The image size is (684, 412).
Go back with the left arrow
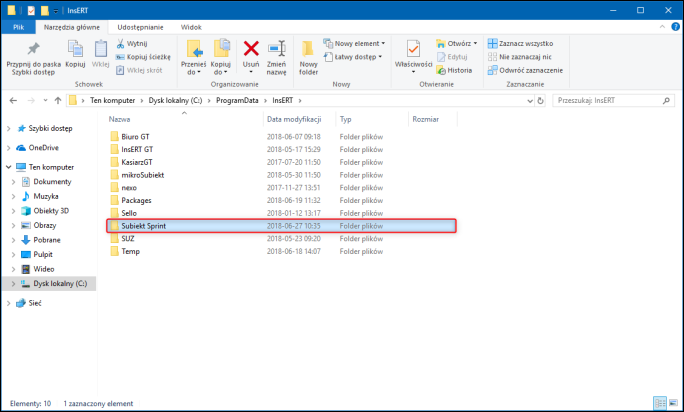pyautogui.click(x=13, y=100)
